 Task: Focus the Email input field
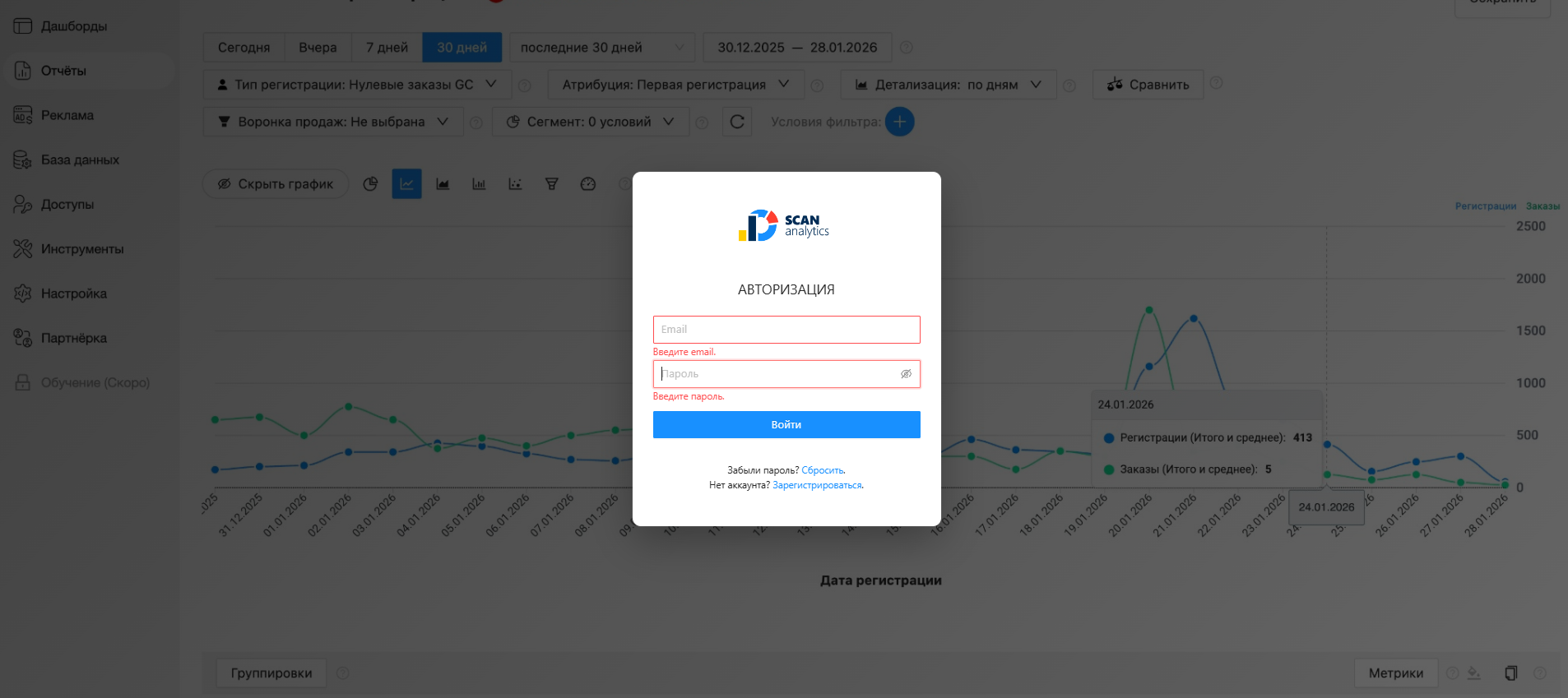click(x=786, y=330)
